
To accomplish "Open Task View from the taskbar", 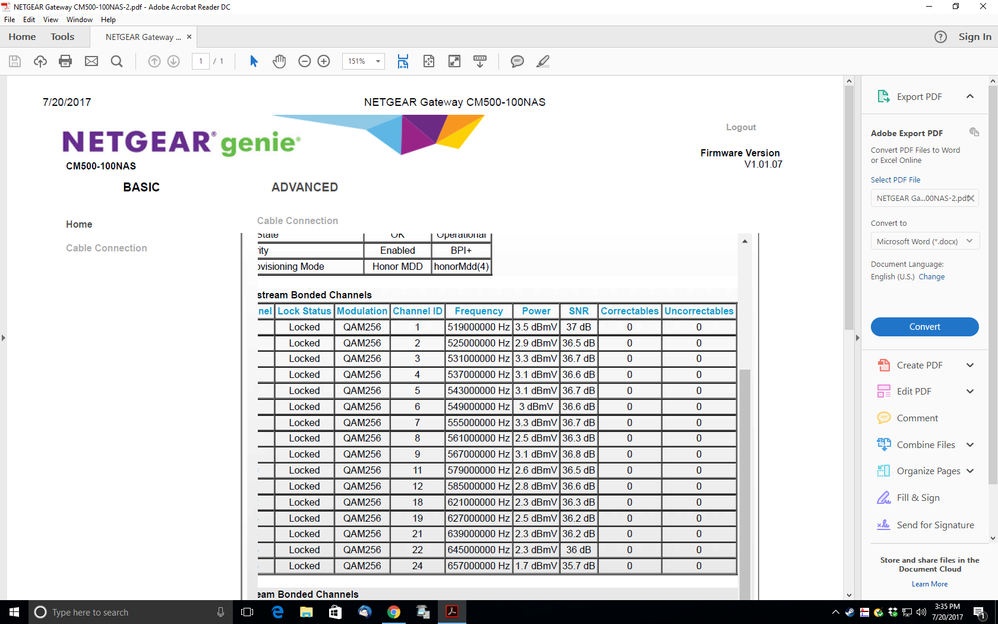I will click(x=247, y=612).
